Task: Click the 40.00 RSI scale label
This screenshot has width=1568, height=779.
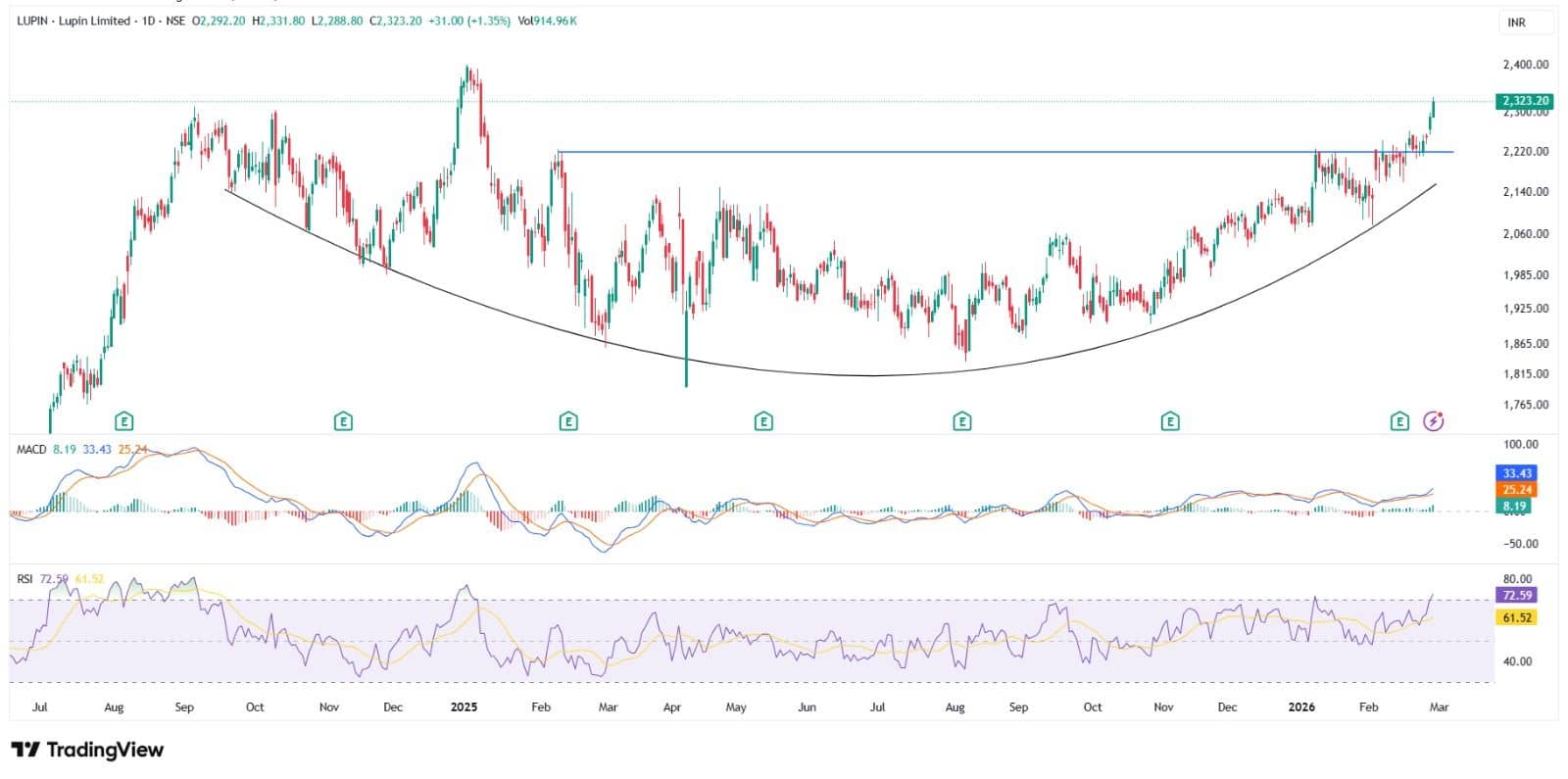Action: click(1517, 661)
